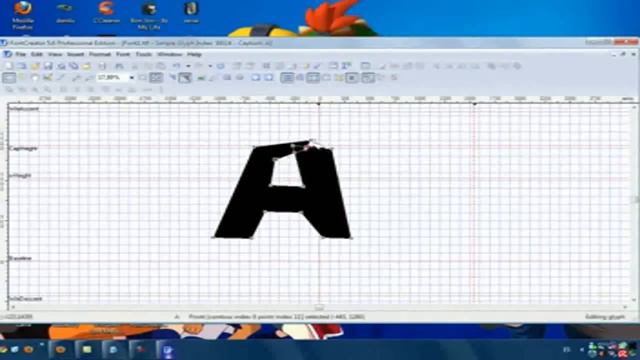Screen dimensions: 640x360
Task: Click the left side bearing marker on ruler
Action: [x=319, y=104]
